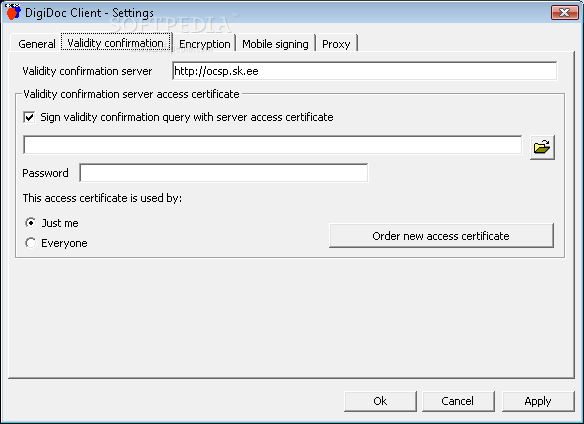
Task: Click the access certificate file path field
Action: 272,145
